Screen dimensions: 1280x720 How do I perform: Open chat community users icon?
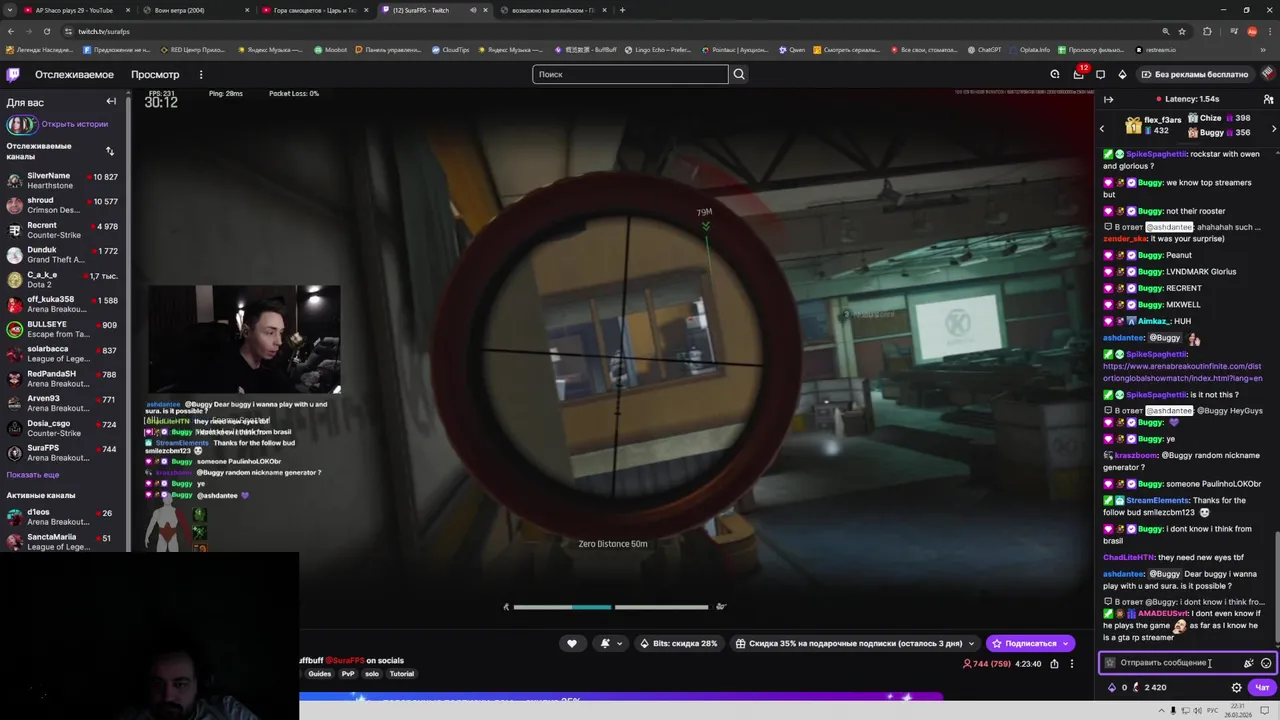[x=1268, y=99]
